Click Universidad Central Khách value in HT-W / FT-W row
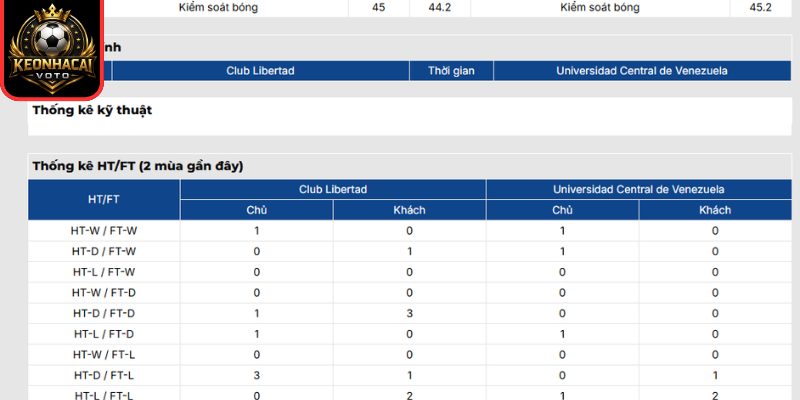The width and height of the screenshot is (800, 400). 715,231
